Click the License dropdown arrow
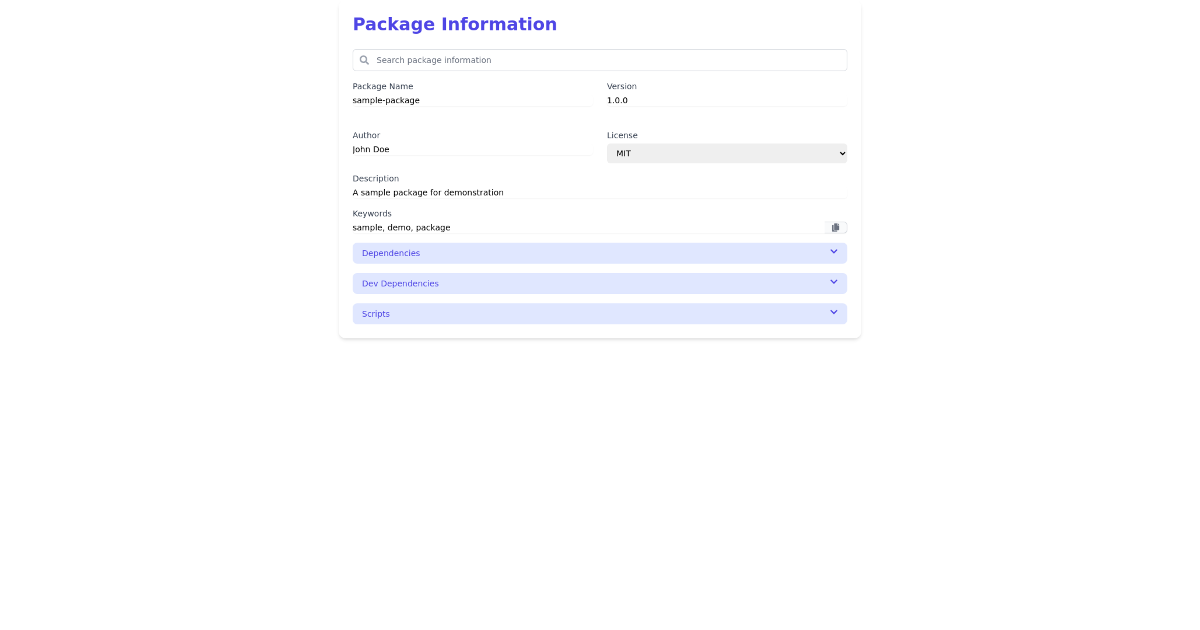 pyautogui.click(x=840, y=153)
